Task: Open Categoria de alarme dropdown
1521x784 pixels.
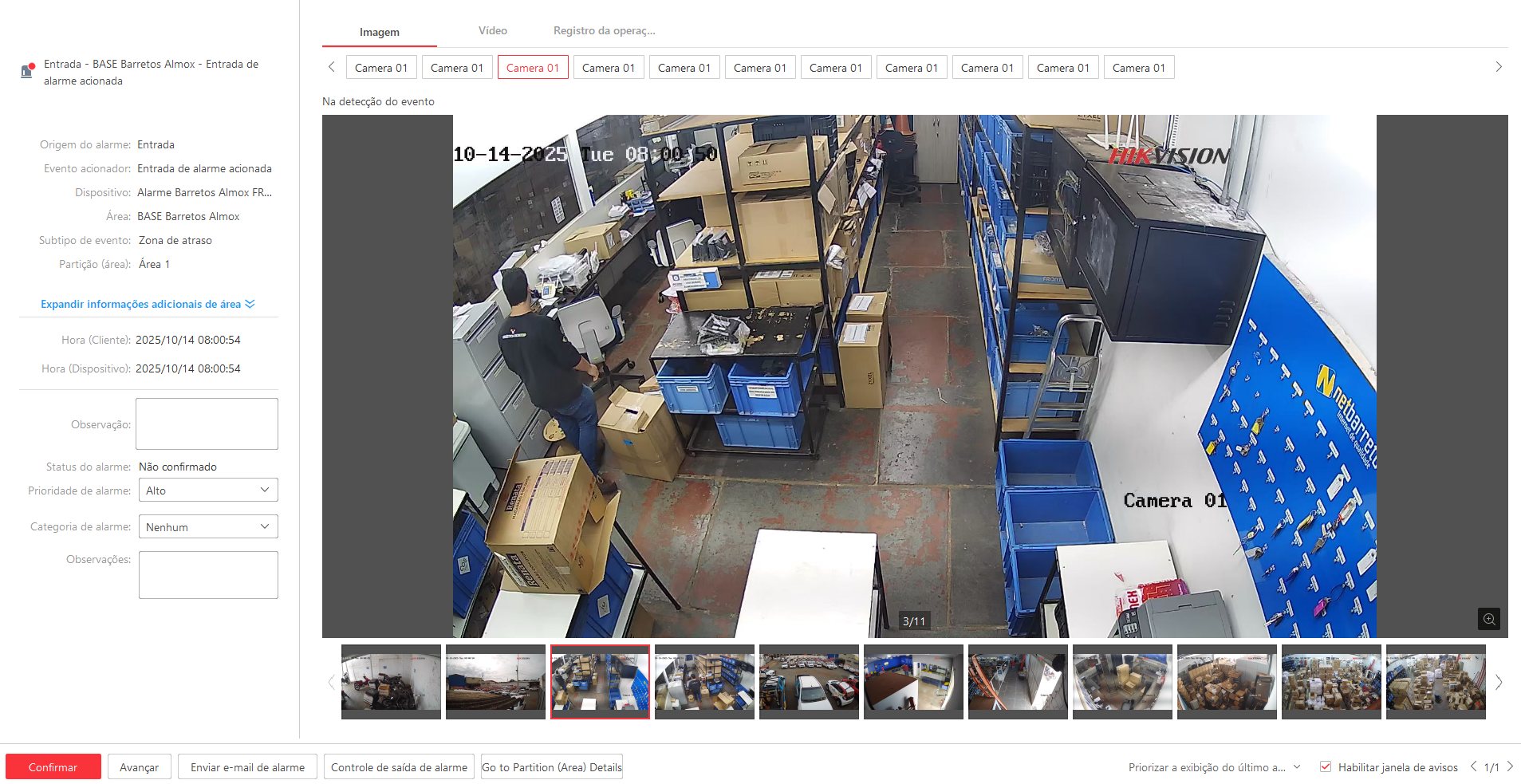Action: point(208,527)
